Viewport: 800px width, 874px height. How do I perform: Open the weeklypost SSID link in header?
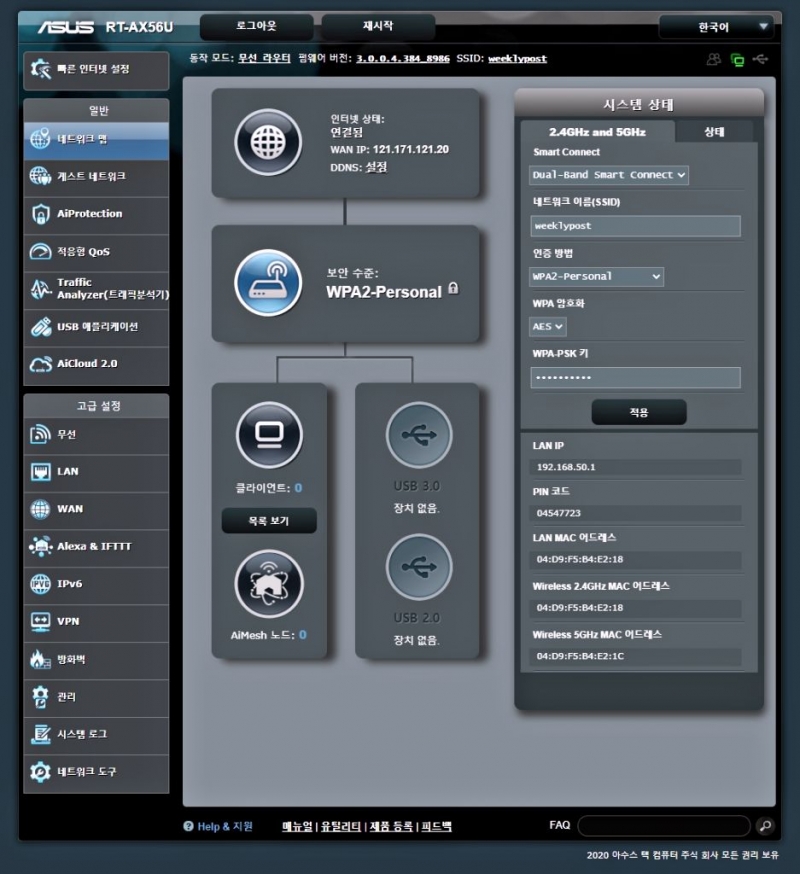pyautogui.click(x=517, y=59)
